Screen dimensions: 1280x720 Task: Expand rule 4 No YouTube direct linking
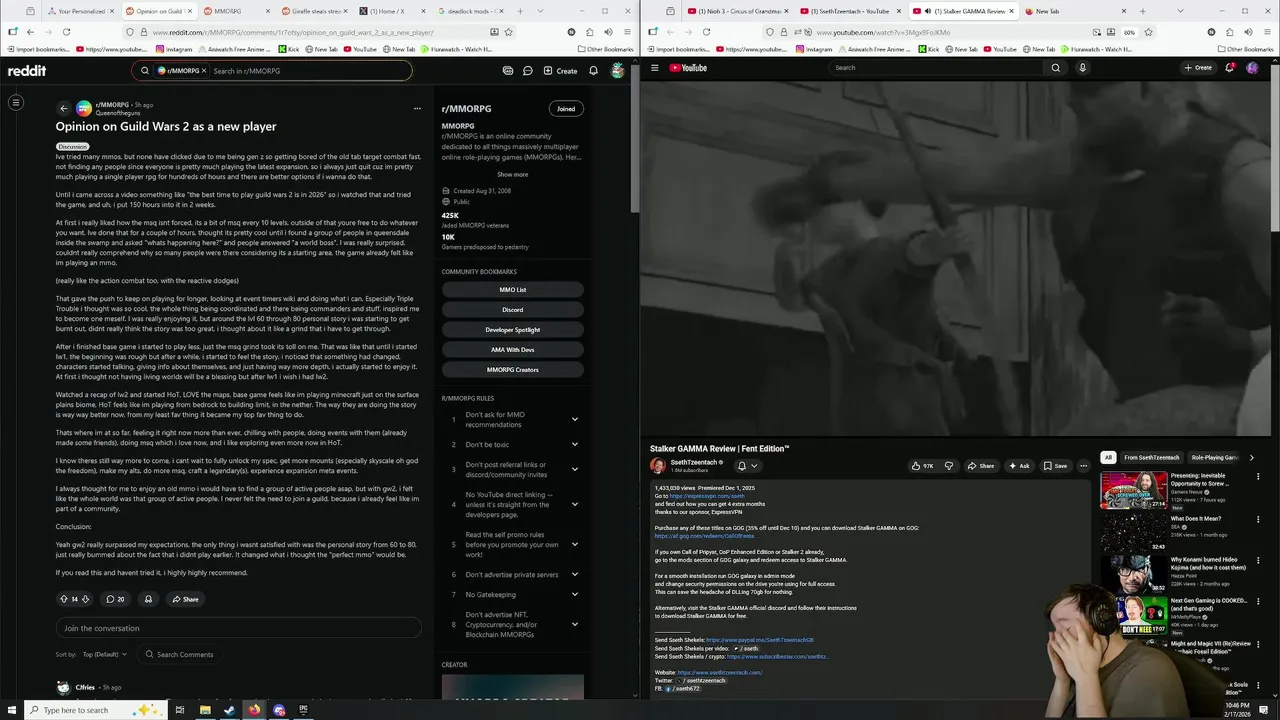[574, 504]
